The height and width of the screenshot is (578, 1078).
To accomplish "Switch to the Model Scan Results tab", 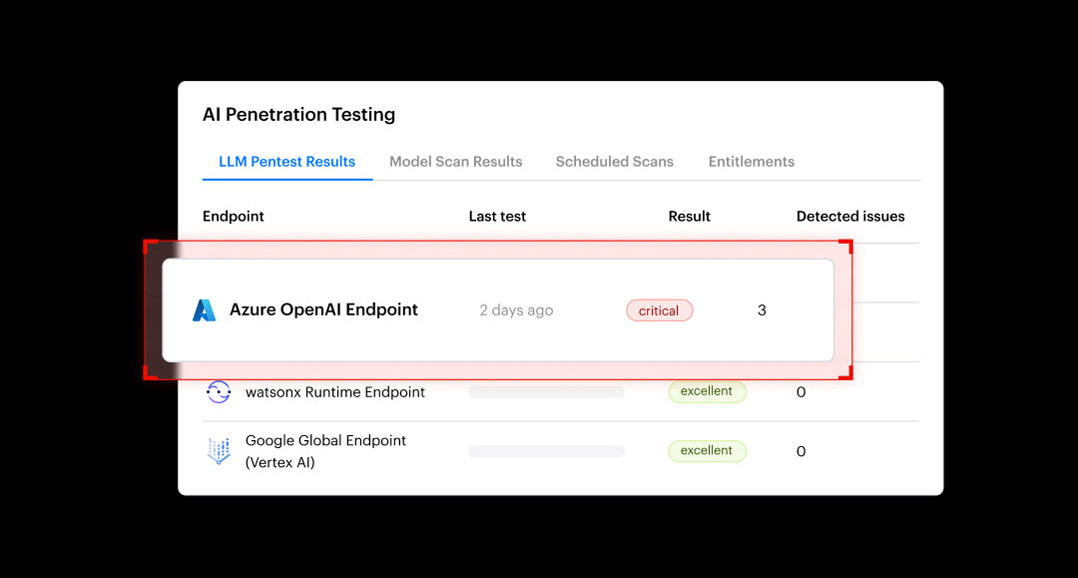I will coord(456,161).
